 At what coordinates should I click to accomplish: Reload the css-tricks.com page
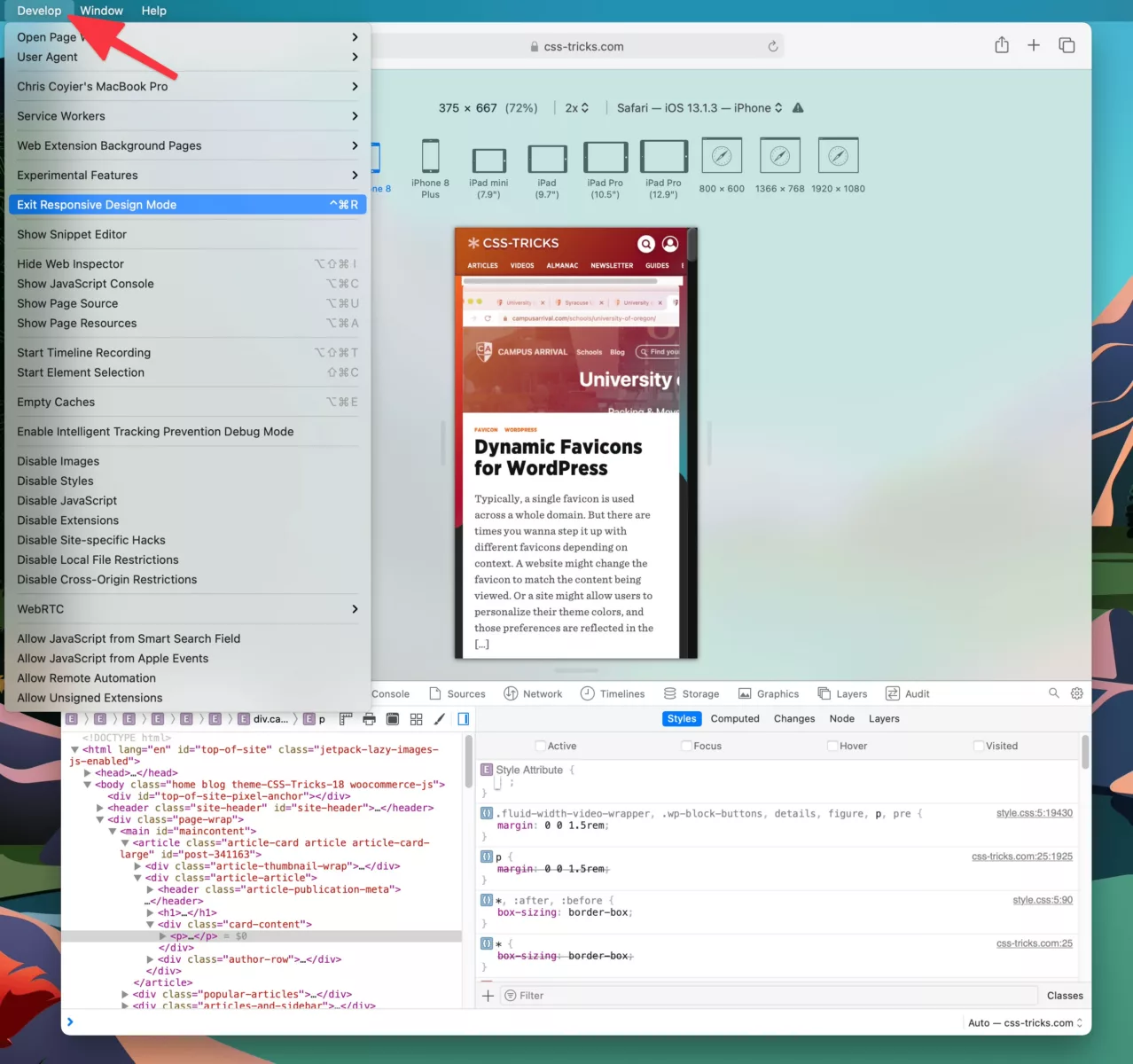coord(773,46)
